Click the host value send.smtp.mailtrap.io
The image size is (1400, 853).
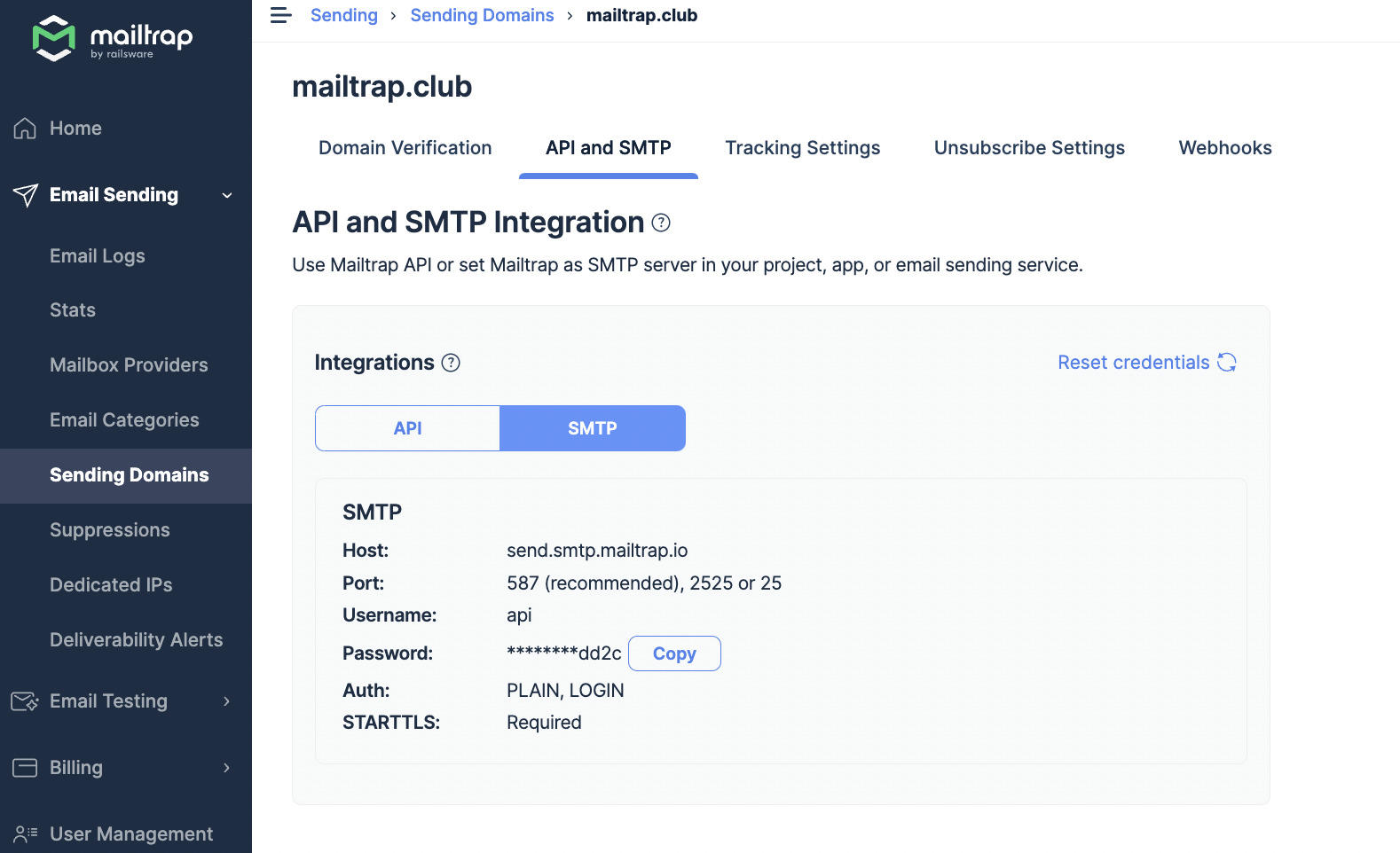pyautogui.click(x=597, y=551)
